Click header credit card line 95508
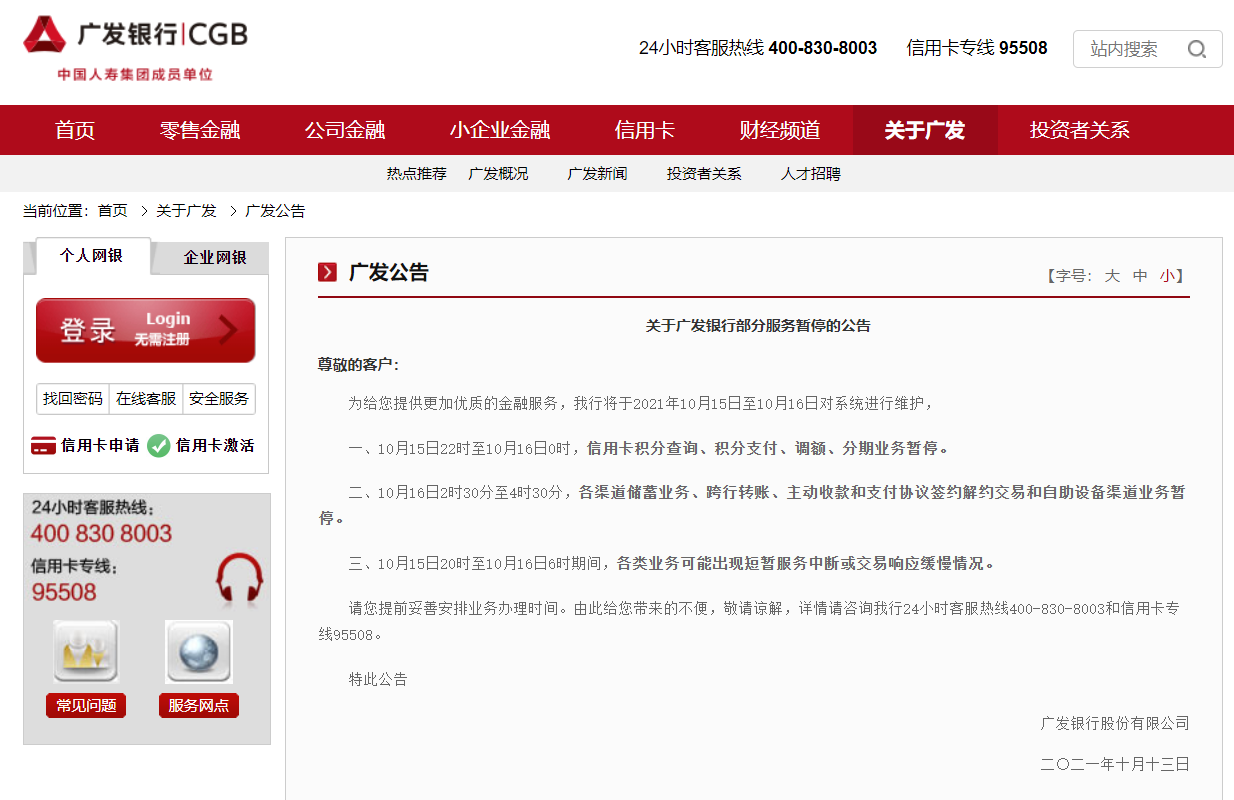Screen dimensions: 1234x800 coord(1023,48)
